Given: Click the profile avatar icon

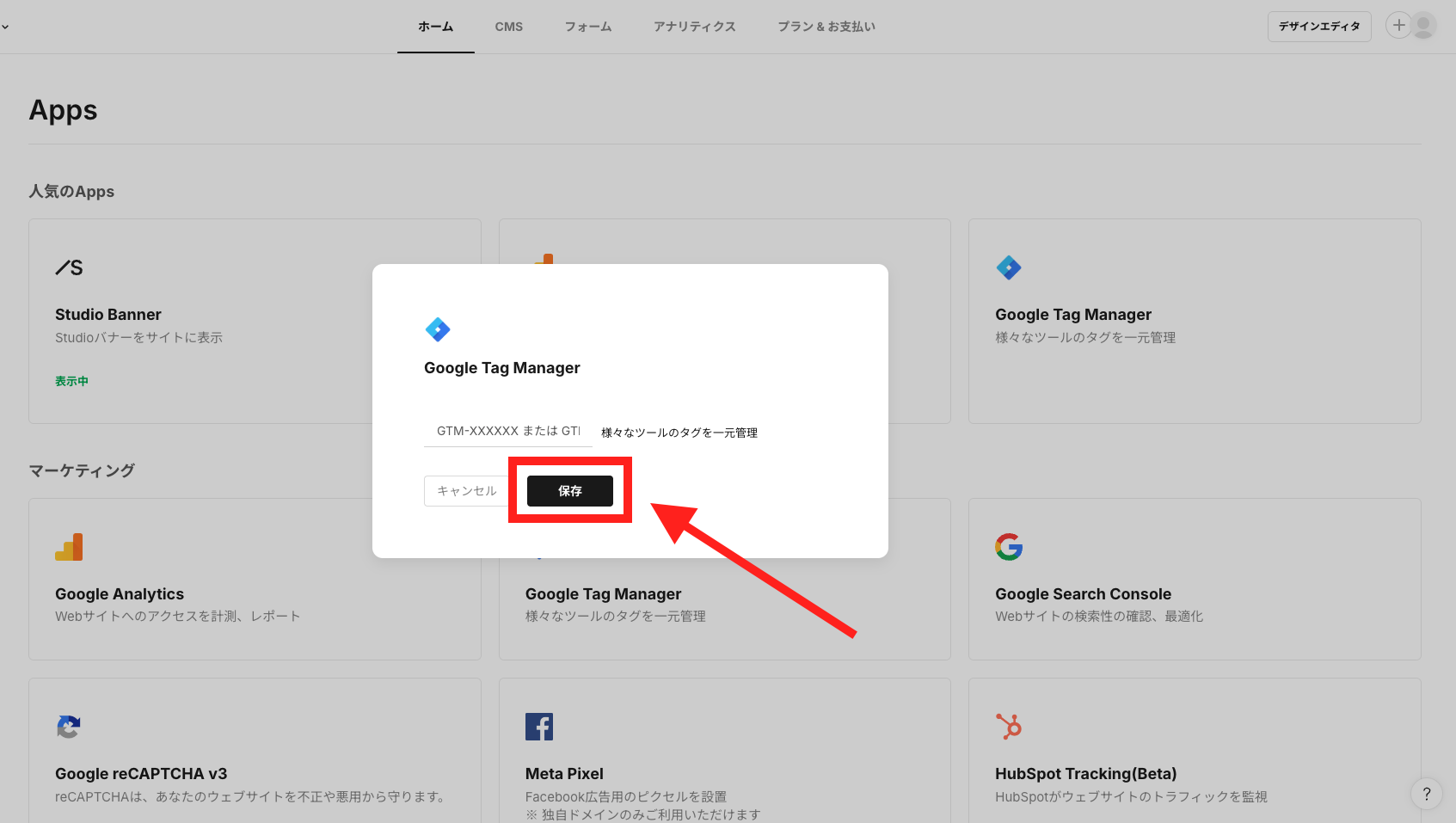Looking at the screenshot, I should (1424, 26).
